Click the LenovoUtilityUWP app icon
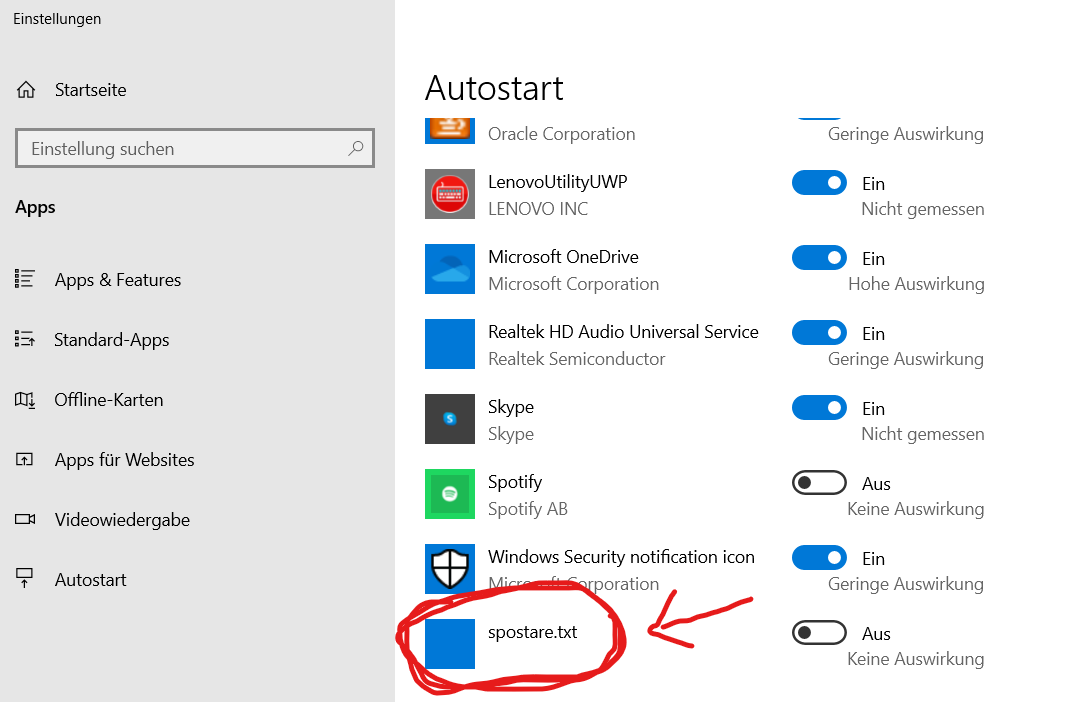Screen dimensions: 1066x702 [450, 194]
